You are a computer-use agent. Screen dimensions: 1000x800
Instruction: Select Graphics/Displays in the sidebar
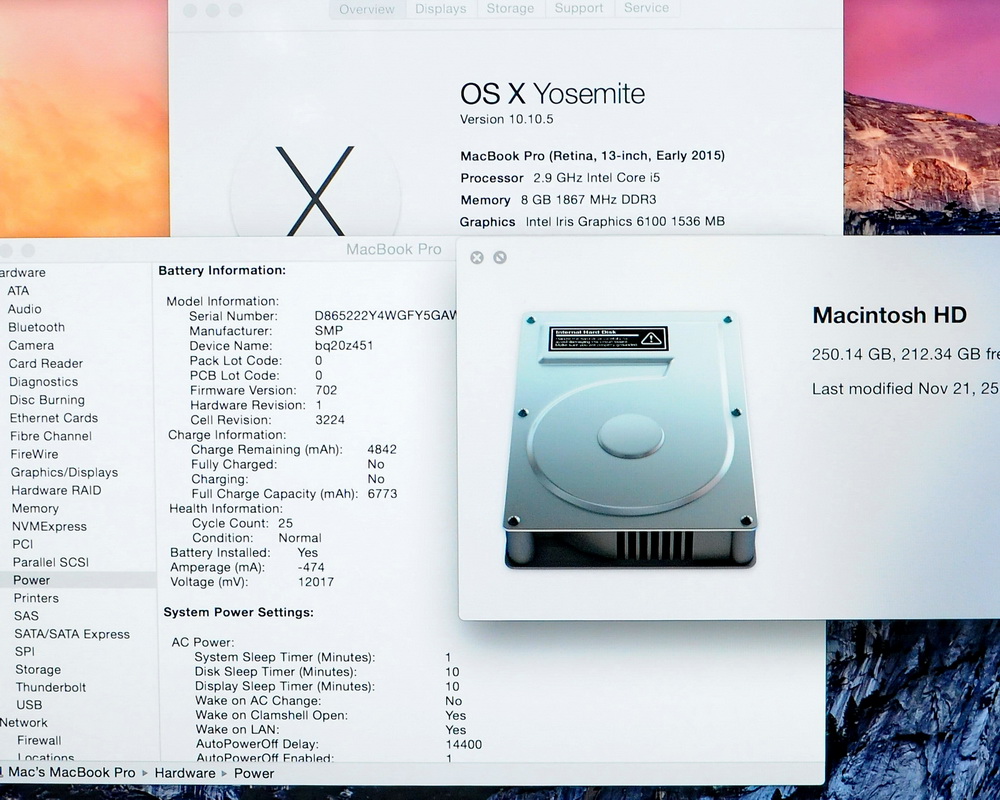click(x=64, y=472)
